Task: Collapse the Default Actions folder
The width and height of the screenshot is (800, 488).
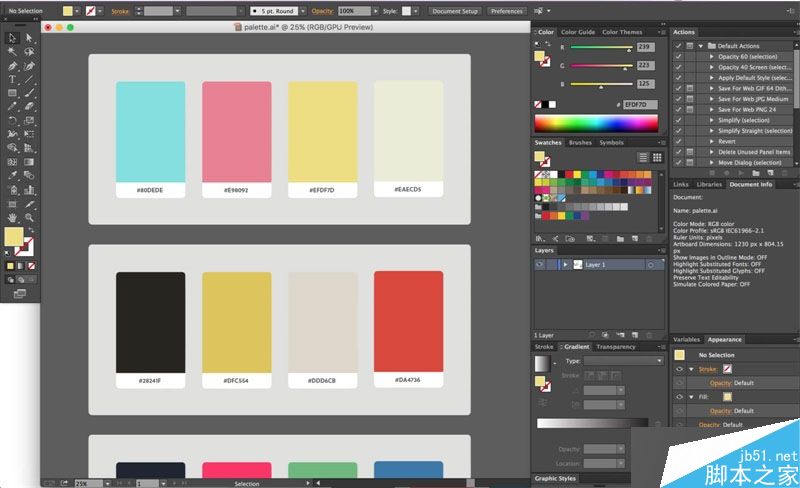Action: click(701, 46)
